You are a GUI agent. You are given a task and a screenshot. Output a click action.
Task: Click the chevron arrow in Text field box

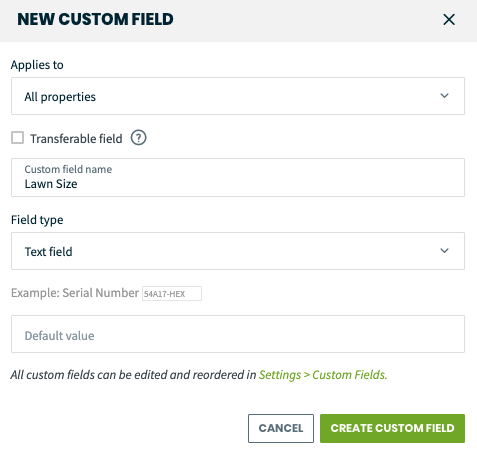444,251
